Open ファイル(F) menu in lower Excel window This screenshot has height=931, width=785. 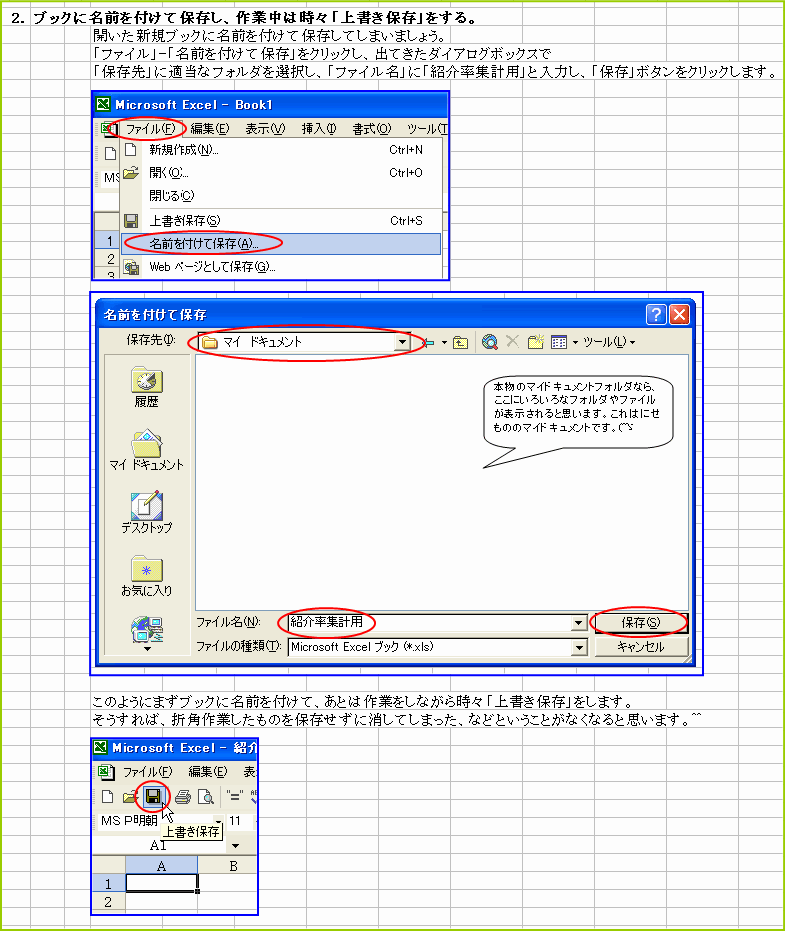click(x=147, y=772)
